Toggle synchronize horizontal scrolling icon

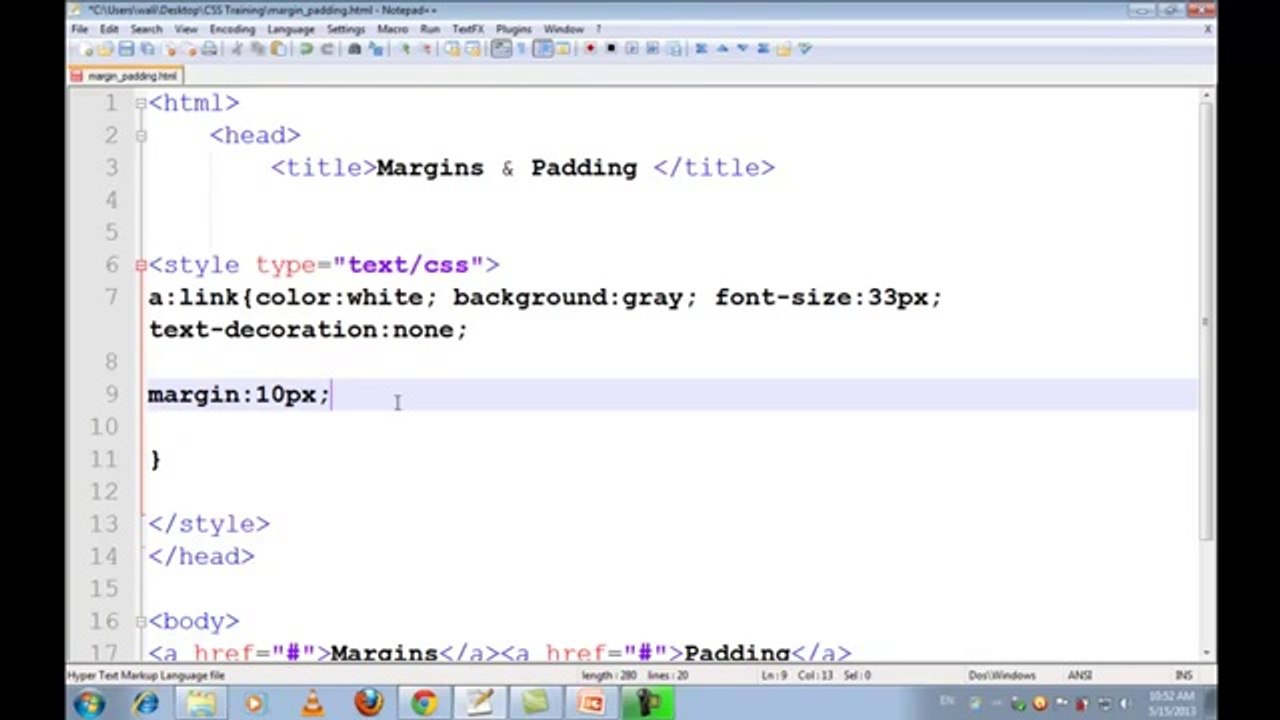point(473,48)
